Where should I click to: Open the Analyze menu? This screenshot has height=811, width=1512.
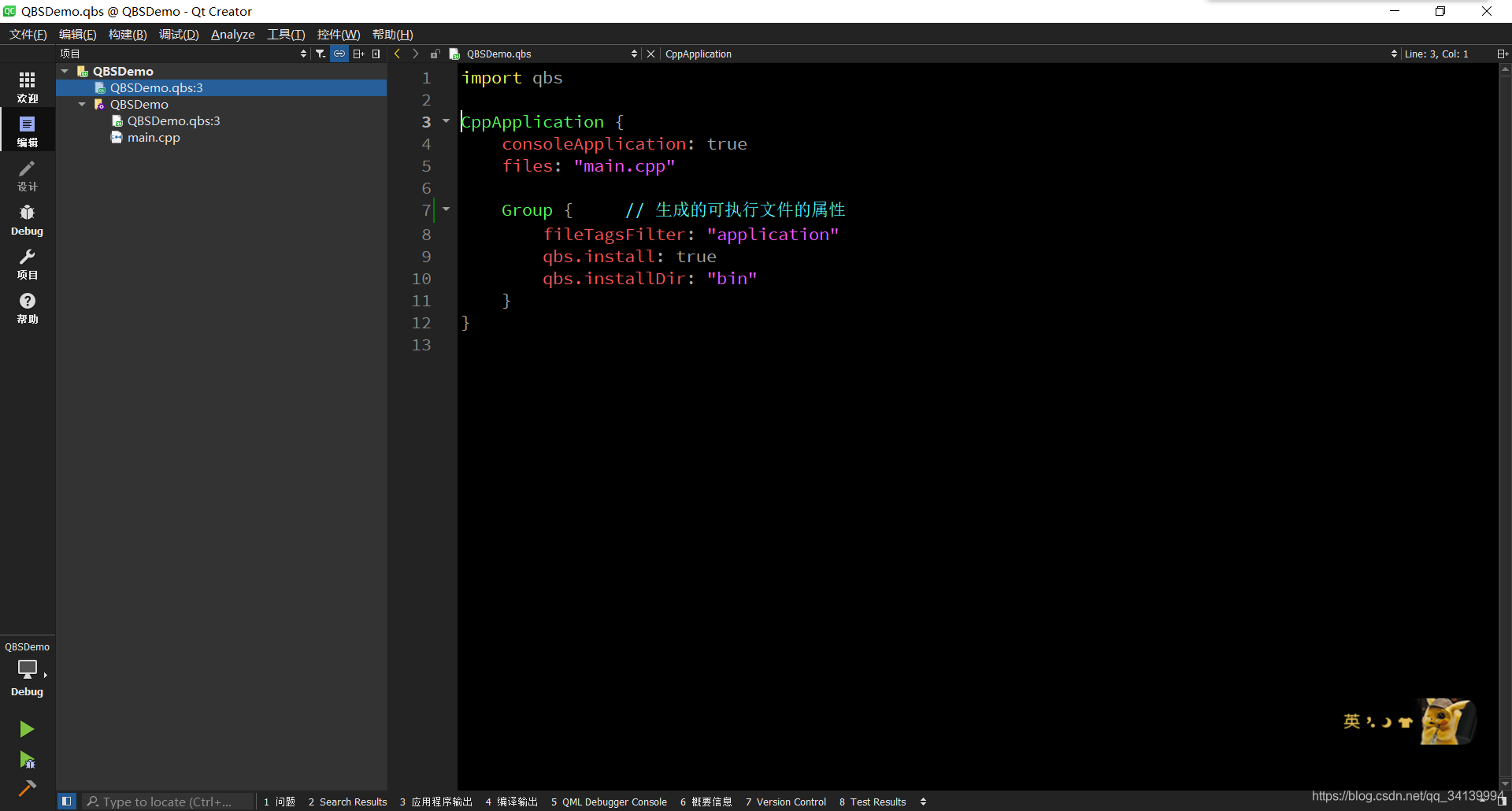233,34
